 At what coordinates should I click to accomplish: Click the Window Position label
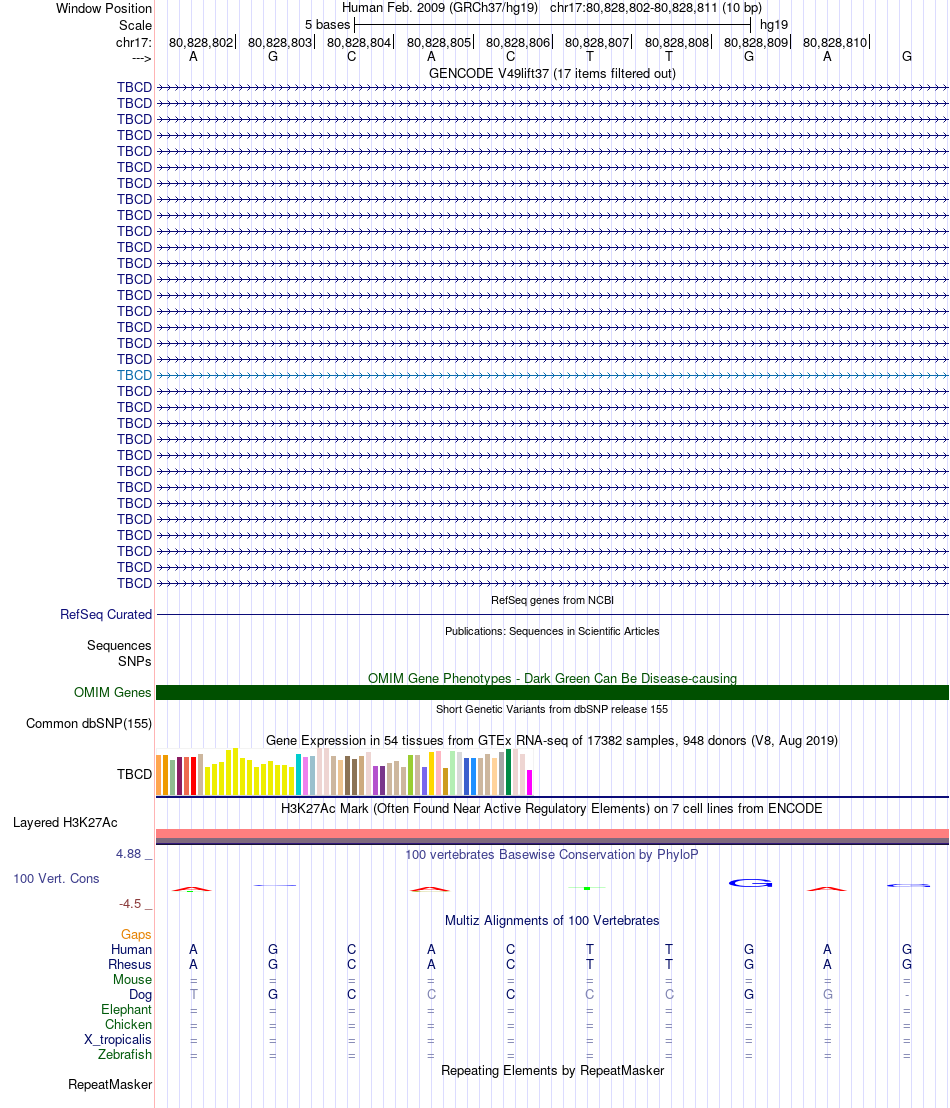[x=104, y=8]
